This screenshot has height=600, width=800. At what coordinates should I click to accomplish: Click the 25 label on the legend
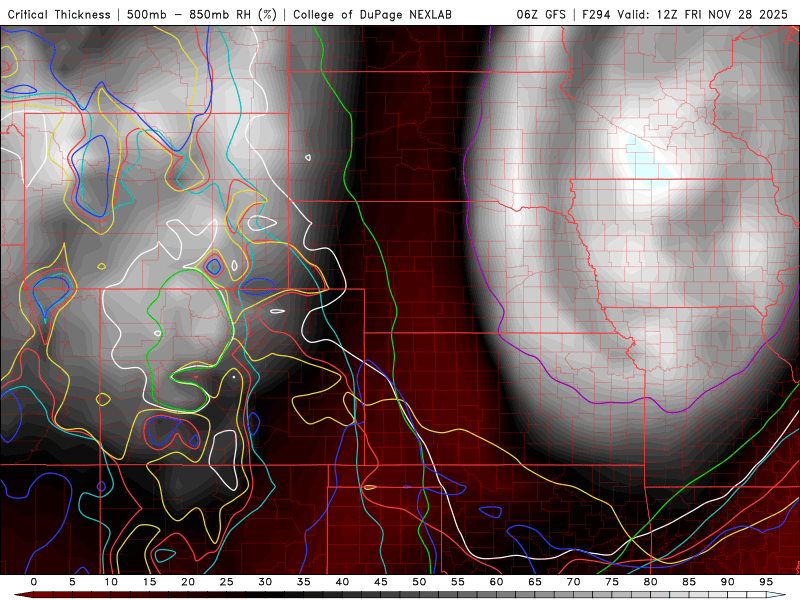pos(226,582)
